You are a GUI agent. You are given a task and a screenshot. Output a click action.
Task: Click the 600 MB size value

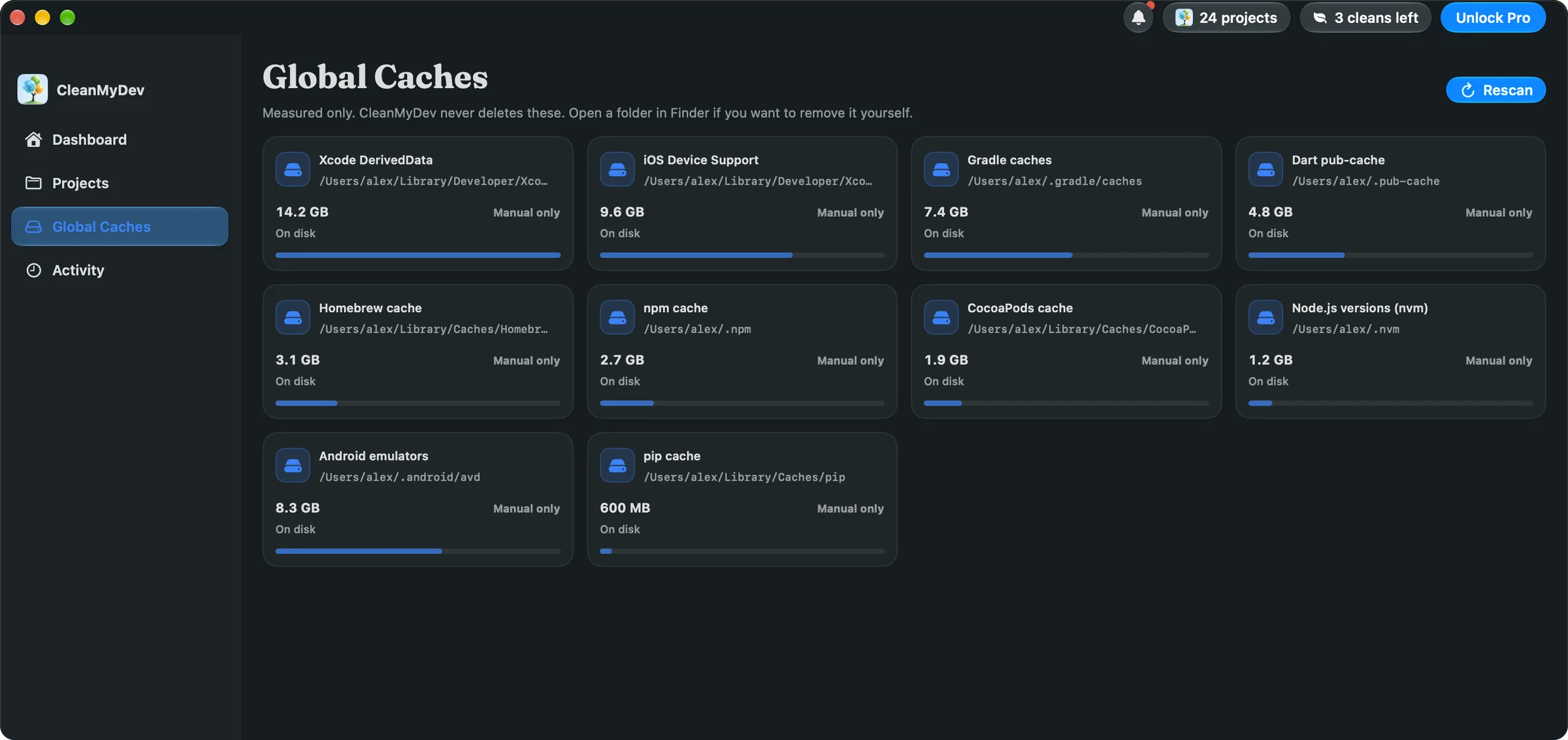625,507
